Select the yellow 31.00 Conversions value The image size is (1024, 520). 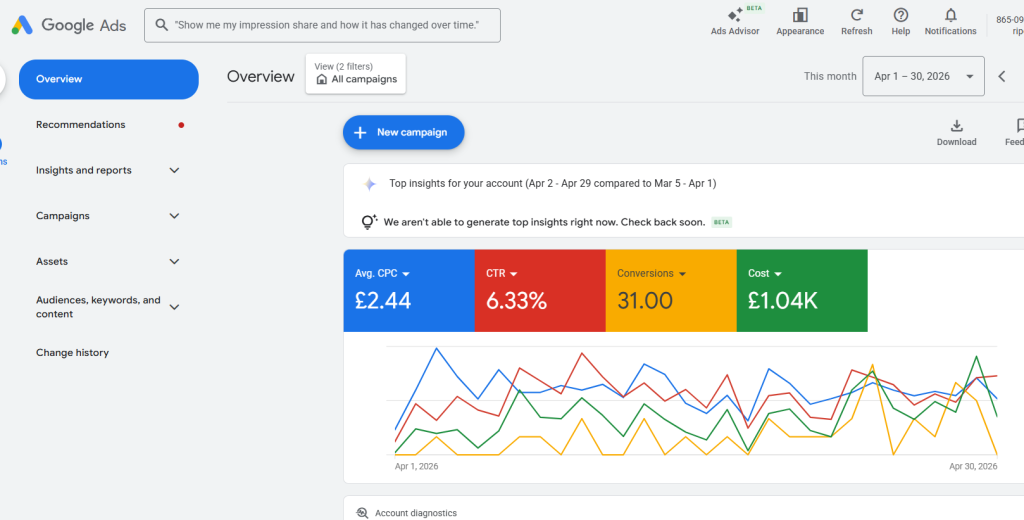645,301
